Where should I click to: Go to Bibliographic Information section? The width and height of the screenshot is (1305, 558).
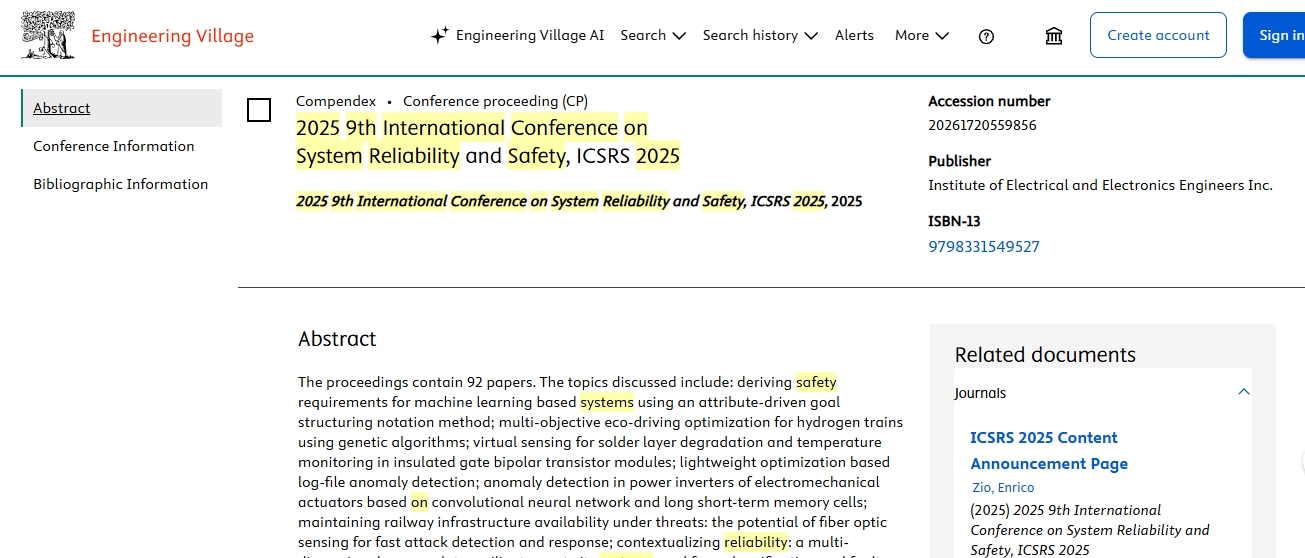(x=121, y=184)
